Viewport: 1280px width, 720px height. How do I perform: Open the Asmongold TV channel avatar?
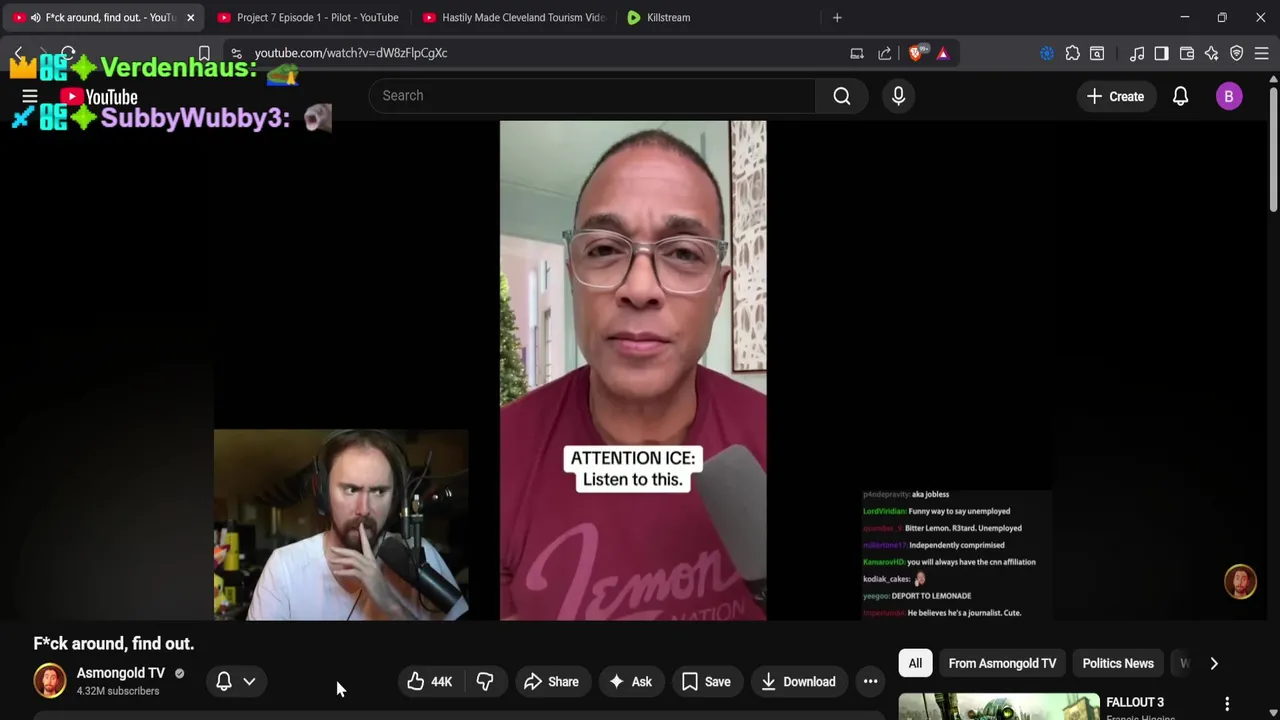pyautogui.click(x=50, y=681)
